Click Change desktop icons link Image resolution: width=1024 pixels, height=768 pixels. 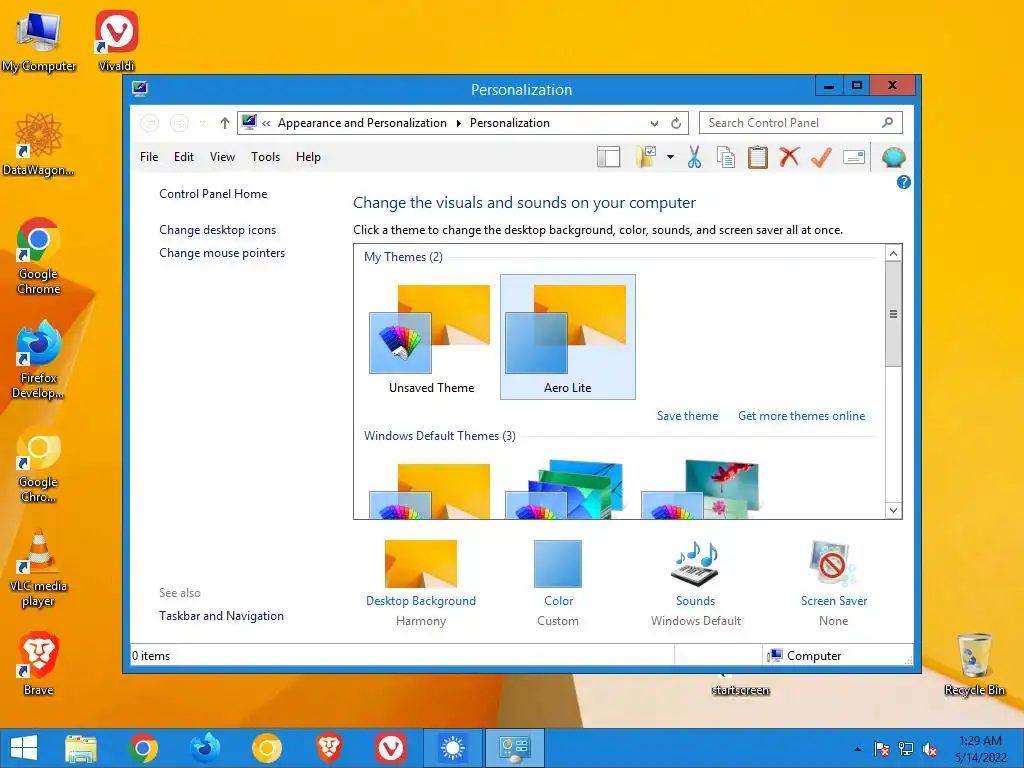pyautogui.click(x=217, y=230)
